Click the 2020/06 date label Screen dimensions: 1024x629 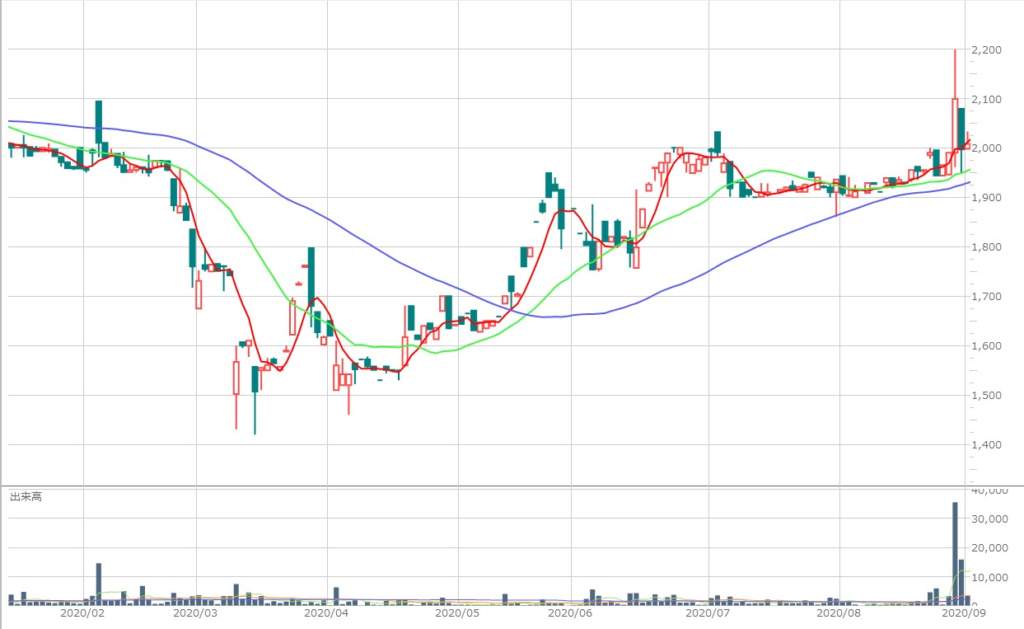pyautogui.click(x=570, y=613)
